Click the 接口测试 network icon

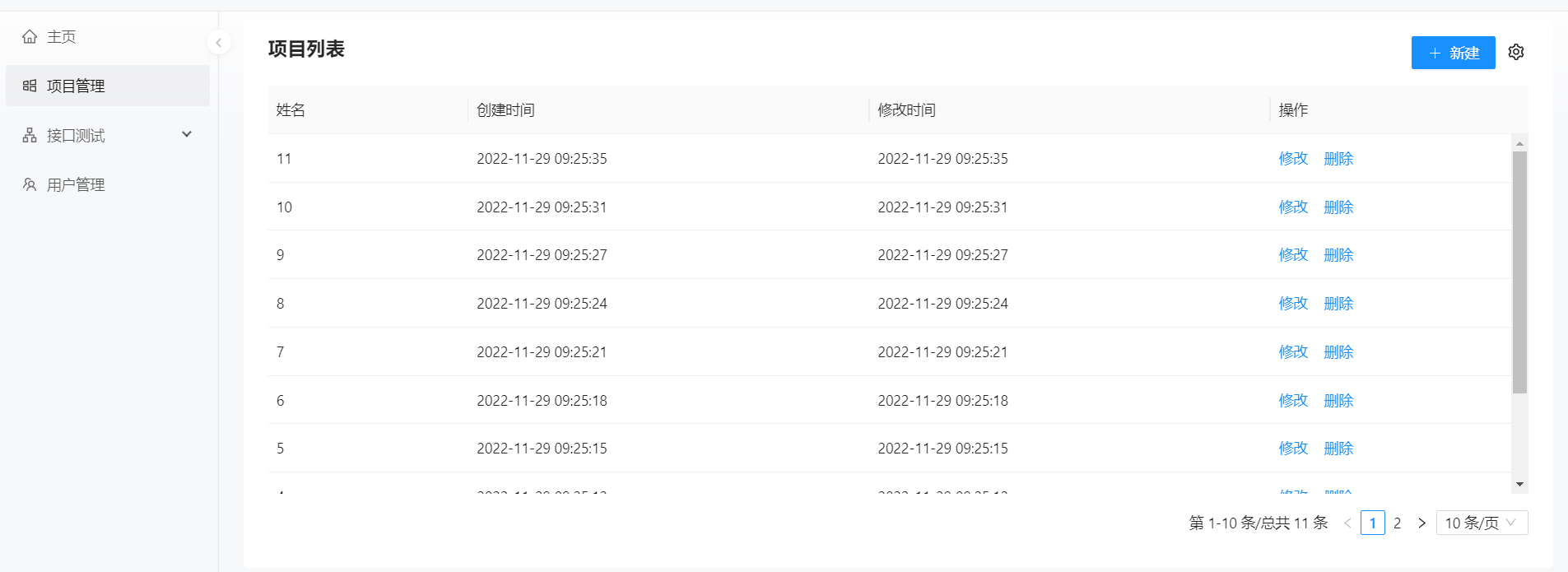click(30, 135)
